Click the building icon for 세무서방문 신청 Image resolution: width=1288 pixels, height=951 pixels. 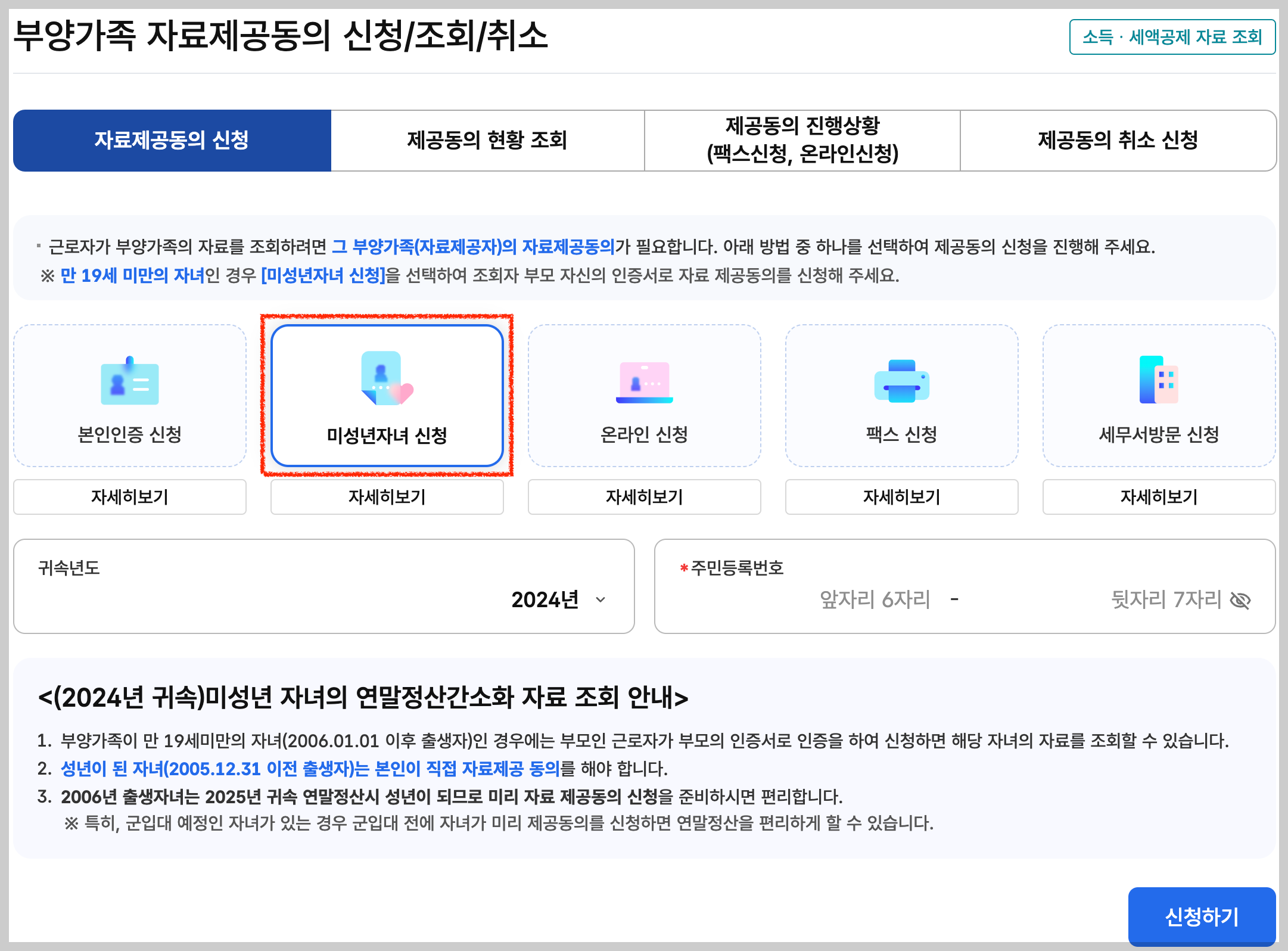1159,380
